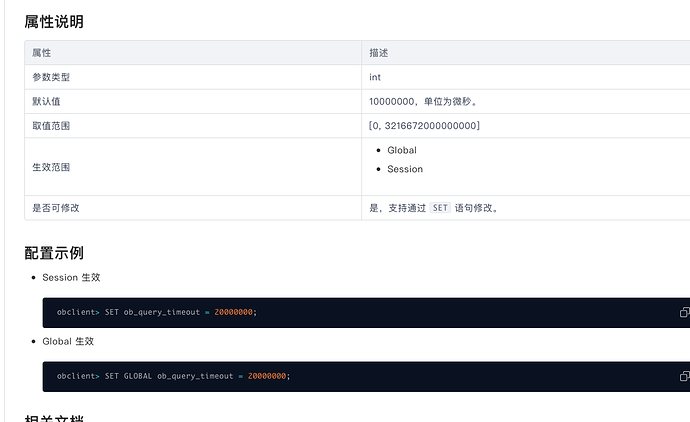Select the 属性 column header

pyautogui.click(x=42, y=53)
